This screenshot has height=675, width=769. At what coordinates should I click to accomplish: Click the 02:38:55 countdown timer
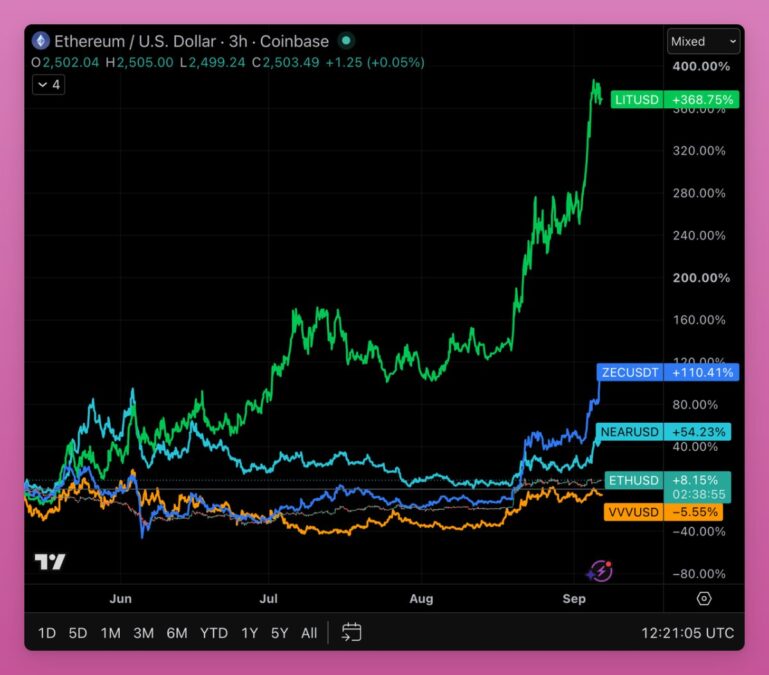[x=698, y=494]
